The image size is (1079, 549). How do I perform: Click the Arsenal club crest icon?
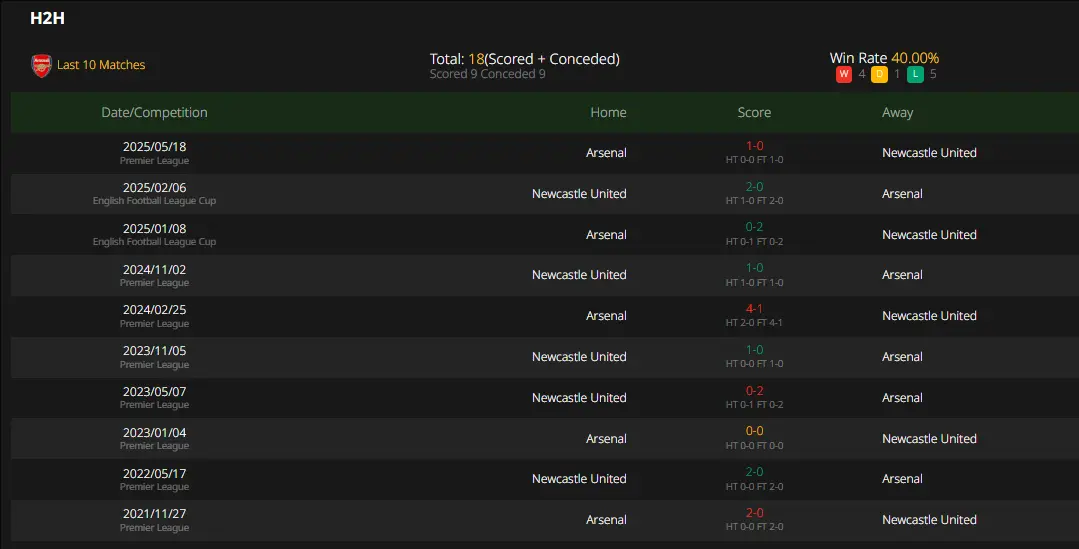(41, 65)
